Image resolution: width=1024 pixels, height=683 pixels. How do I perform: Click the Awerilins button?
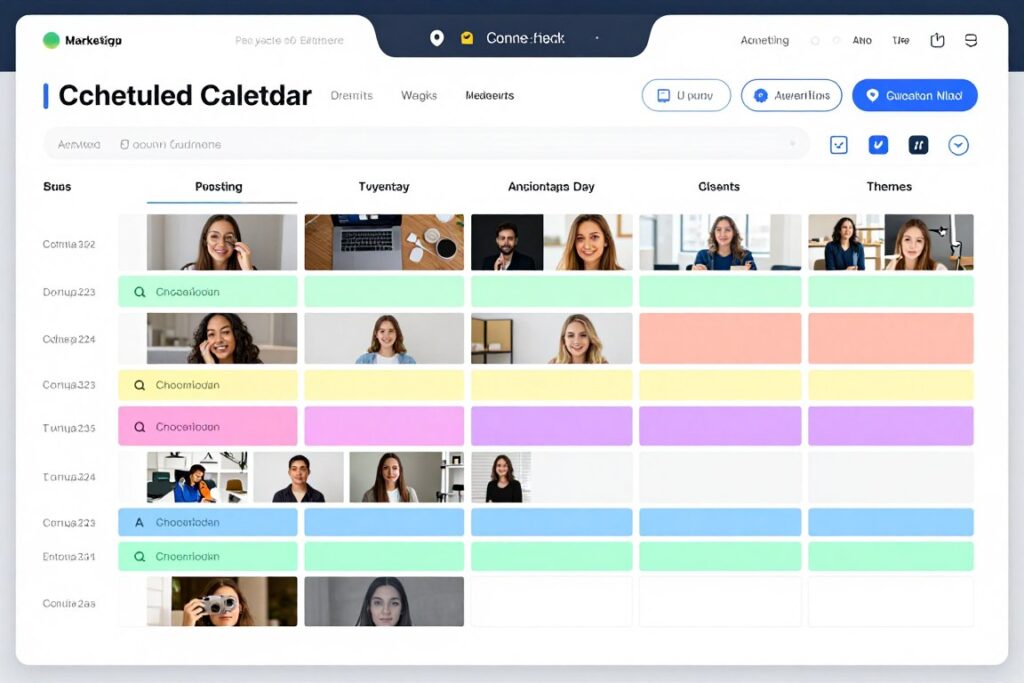[x=792, y=95]
